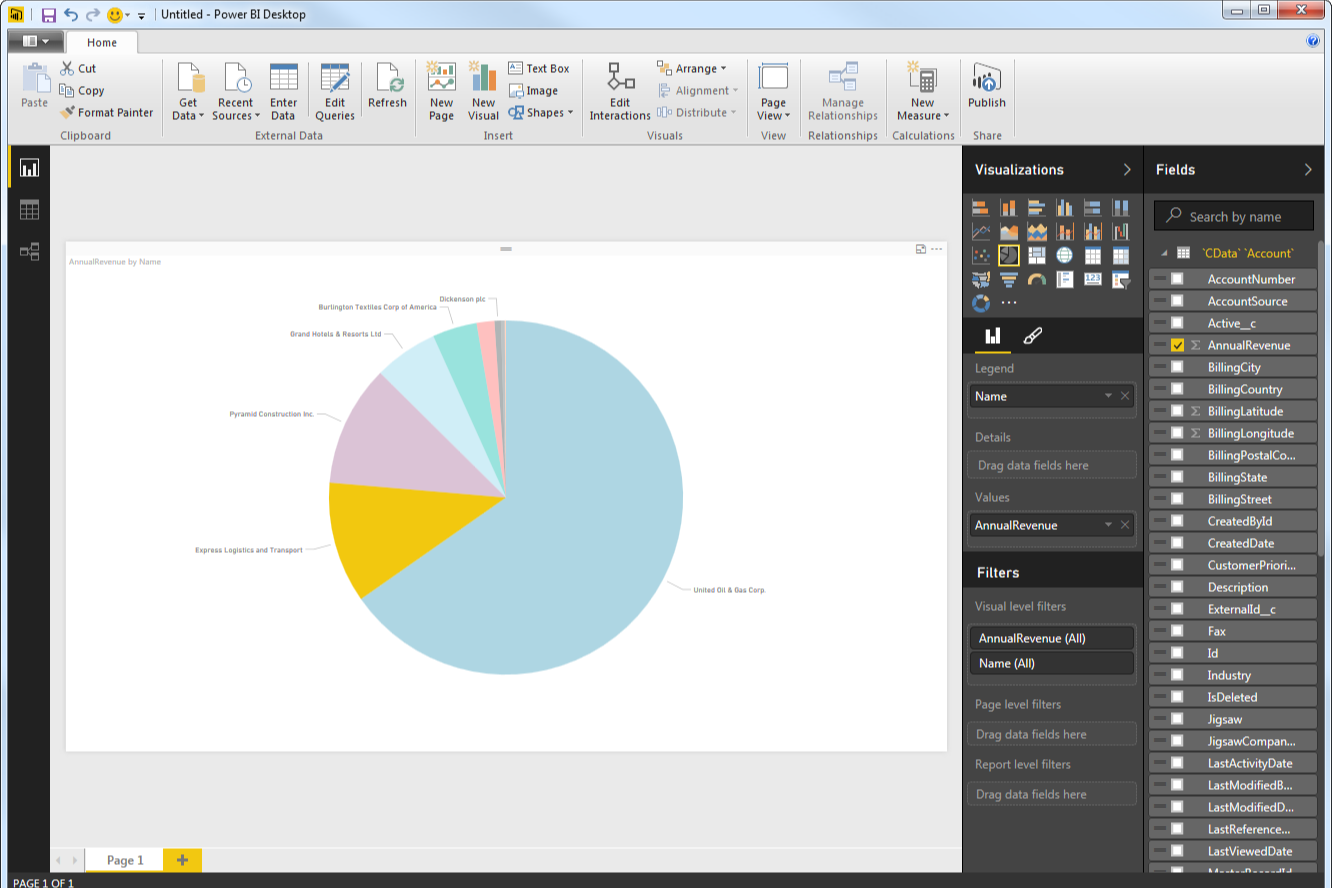Image resolution: width=1332 pixels, height=888 pixels.
Task: Select the slicer visualization
Action: [x=1121, y=280]
